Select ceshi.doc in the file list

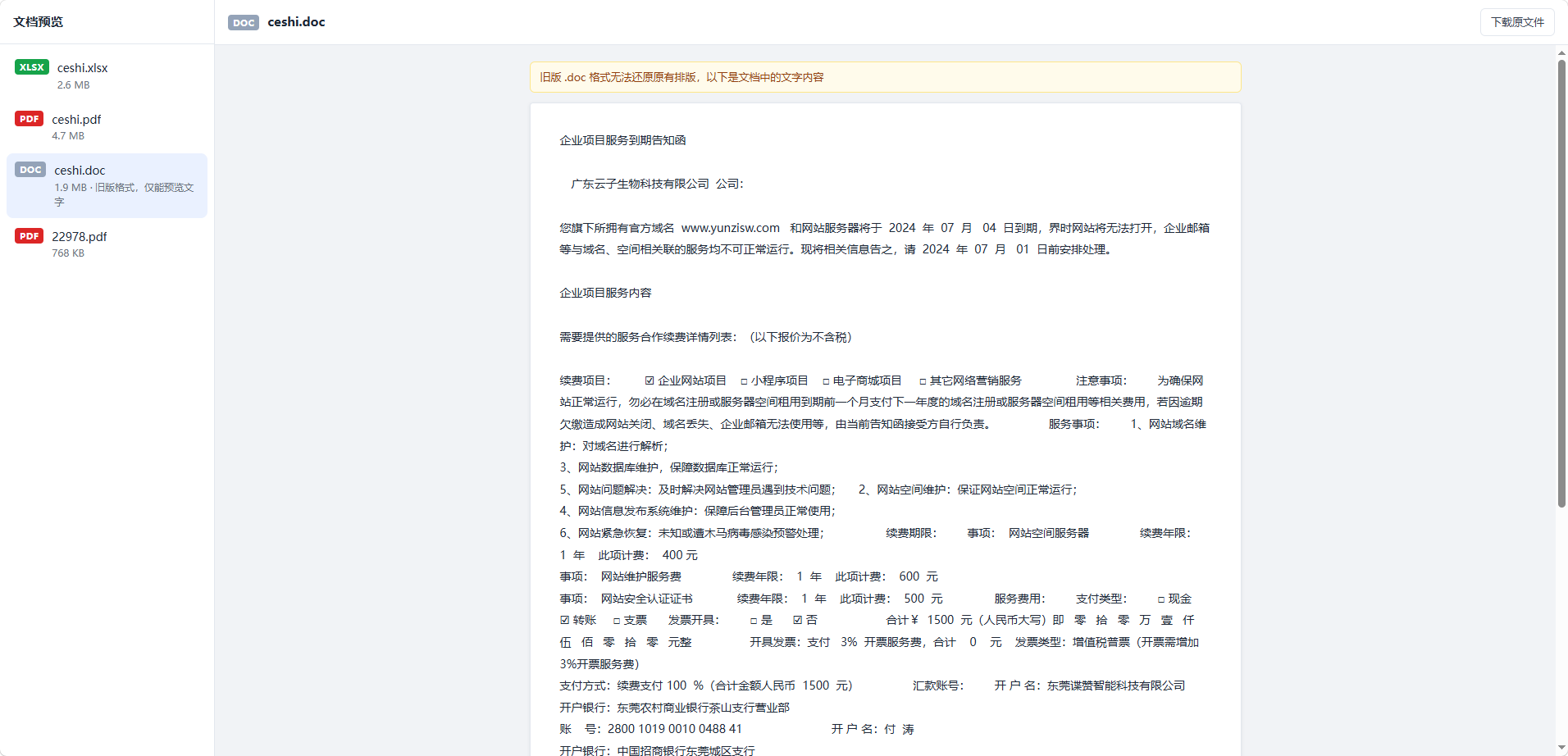(x=107, y=185)
